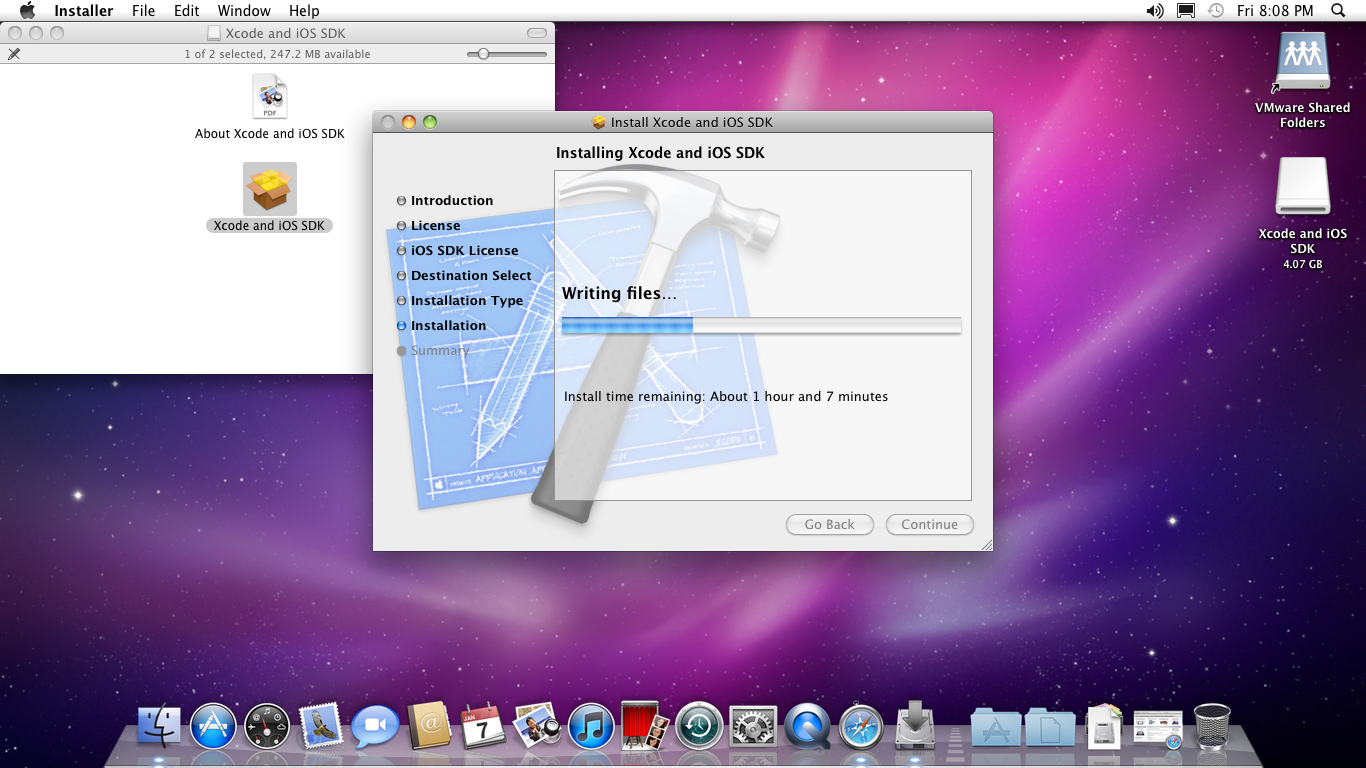Click the display icon in menu bar

click(x=1186, y=11)
